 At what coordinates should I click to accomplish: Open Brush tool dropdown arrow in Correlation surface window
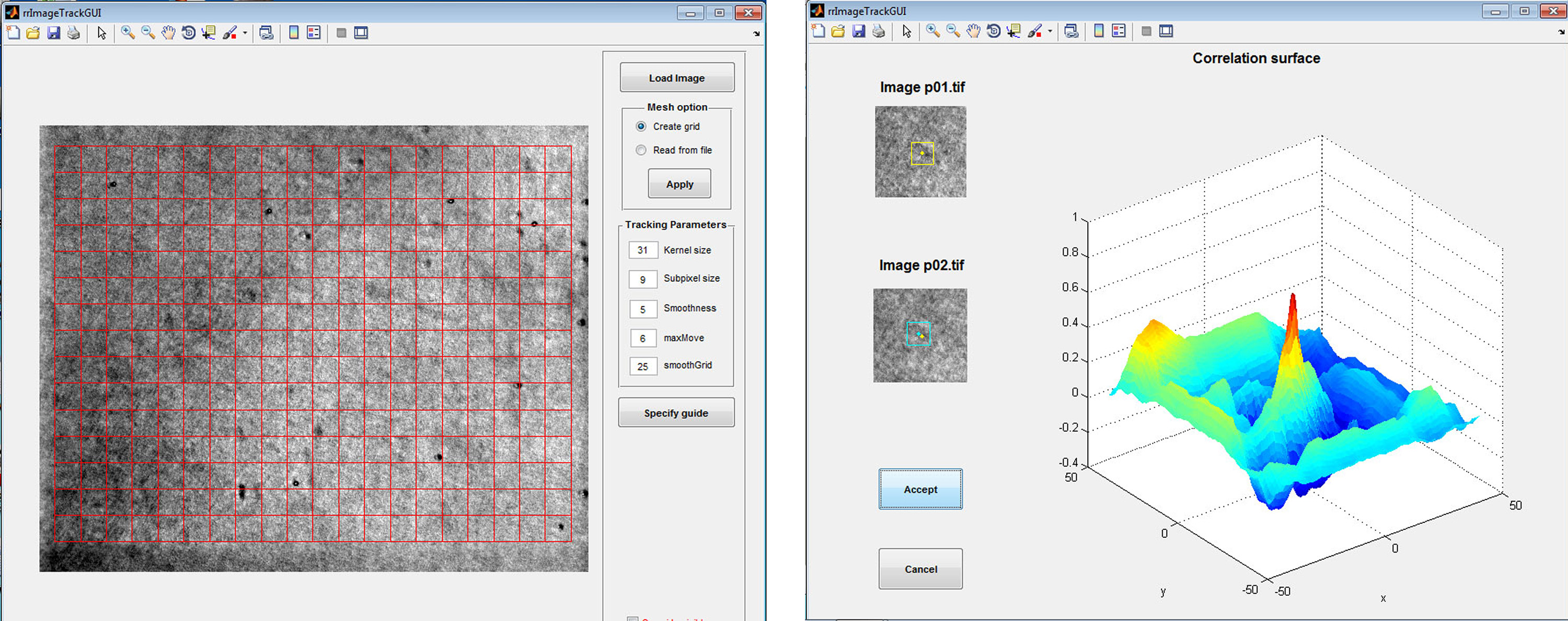click(1050, 31)
